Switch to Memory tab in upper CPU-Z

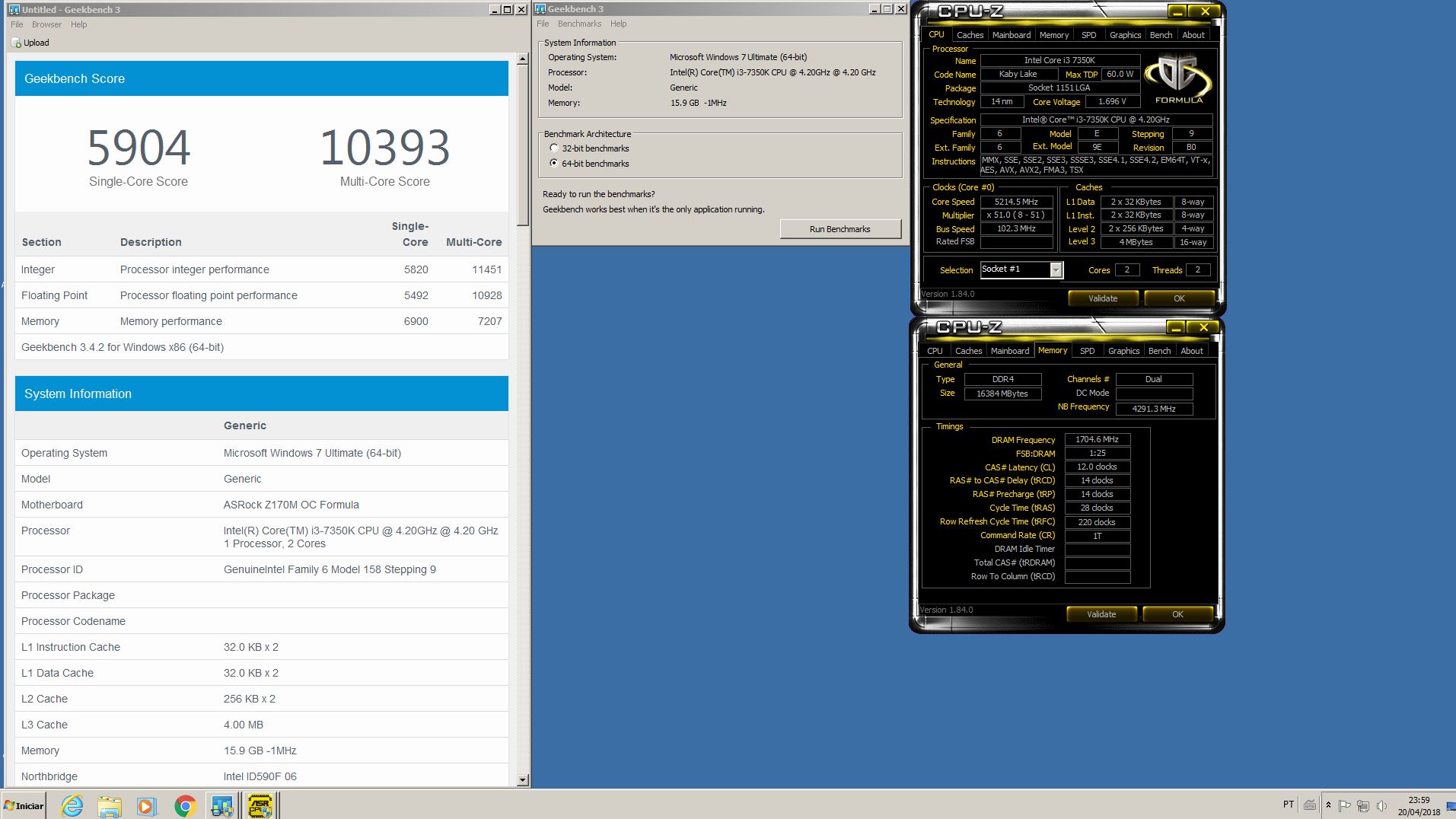click(1054, 35)
